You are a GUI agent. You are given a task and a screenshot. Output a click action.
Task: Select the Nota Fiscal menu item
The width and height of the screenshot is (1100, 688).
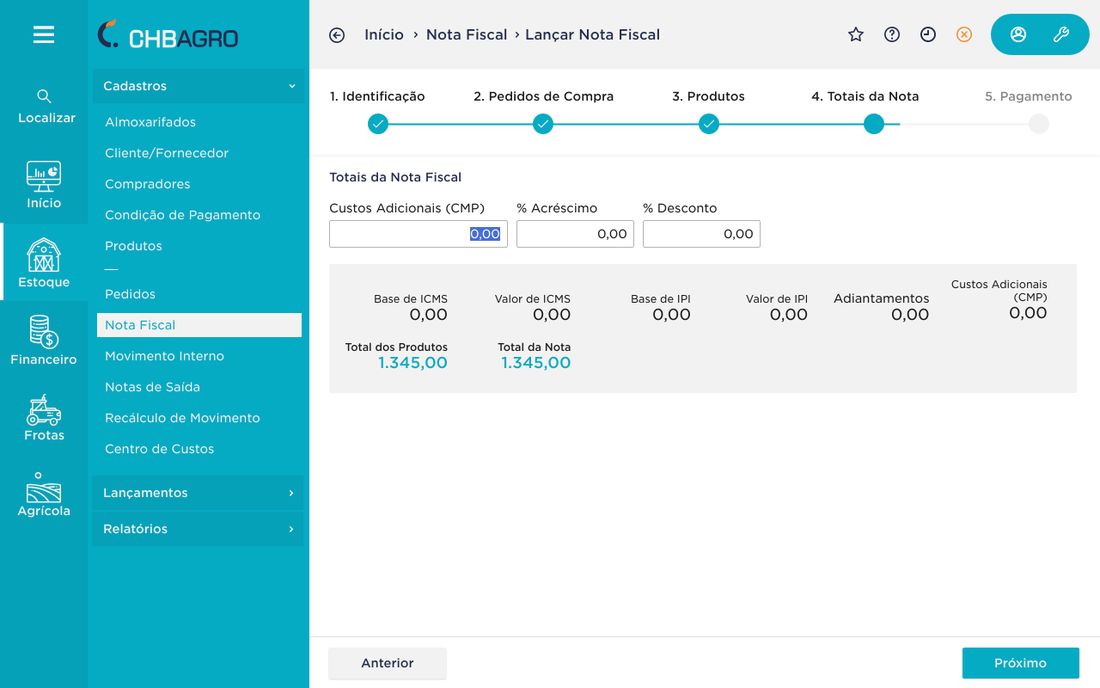[x=199, y=325]
